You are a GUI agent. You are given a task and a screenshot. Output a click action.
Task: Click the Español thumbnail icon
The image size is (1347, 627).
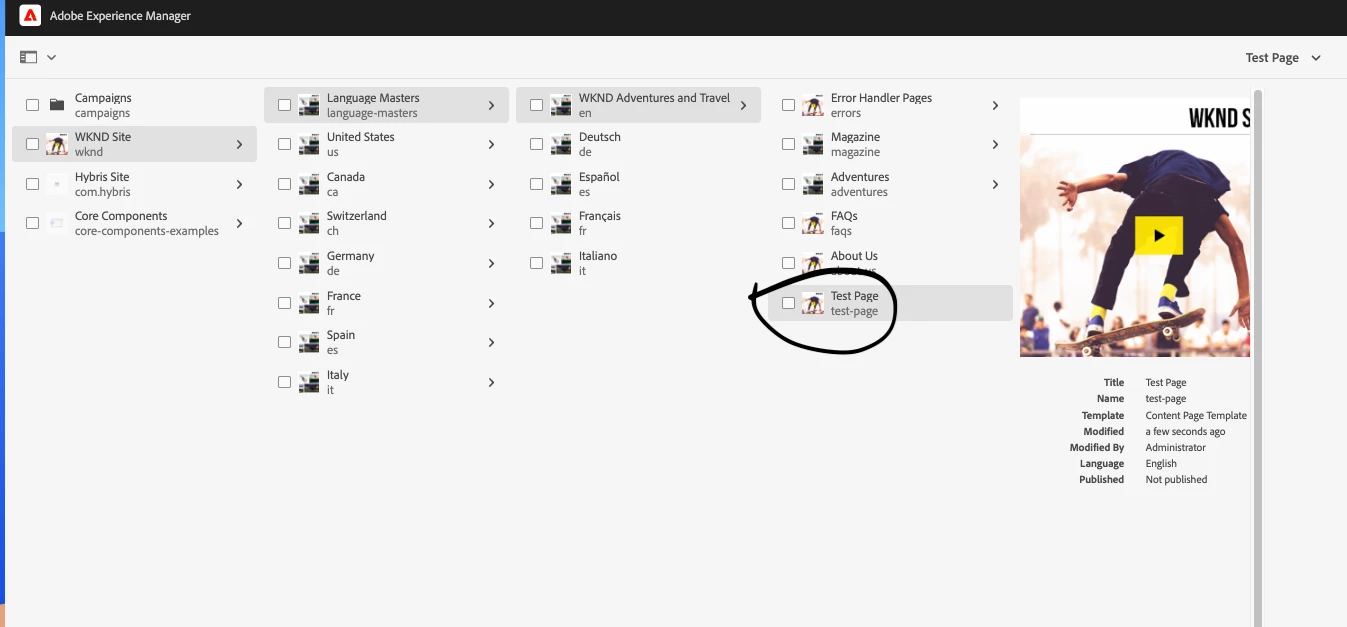pyautogui.click(x=561, y=184)
